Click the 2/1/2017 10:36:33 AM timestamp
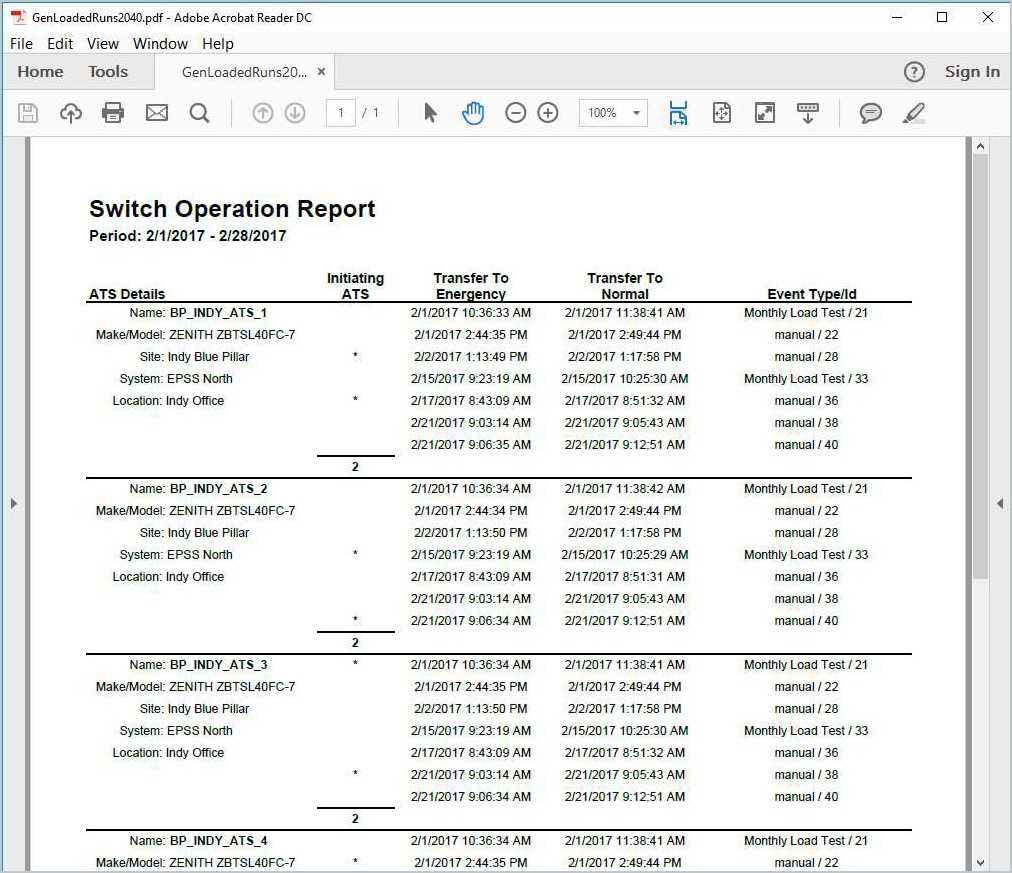 471,313
